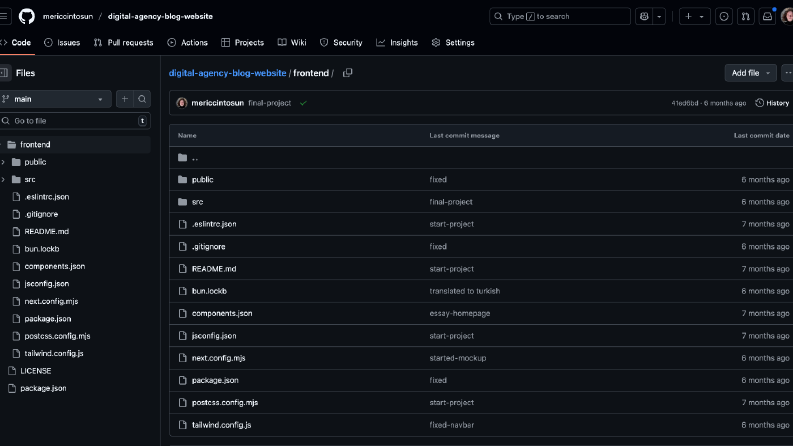Copy the frontend path to clipboard
The height and width of the screenshot is (446, 793).
tap(347, 73)
